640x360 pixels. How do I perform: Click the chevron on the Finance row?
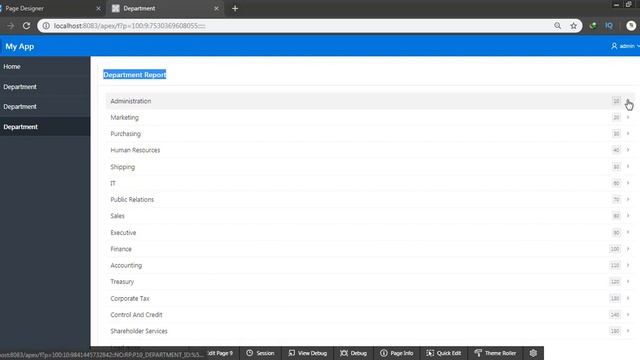click(x=628, y=249)
